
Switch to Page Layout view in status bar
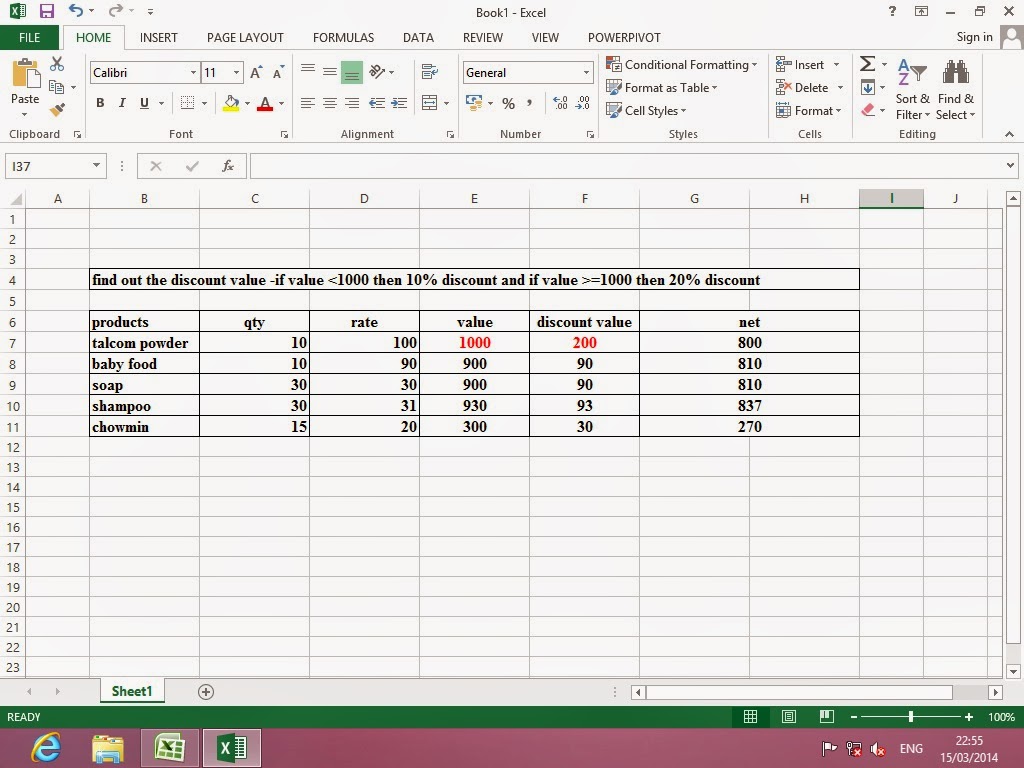pos(789,717)
